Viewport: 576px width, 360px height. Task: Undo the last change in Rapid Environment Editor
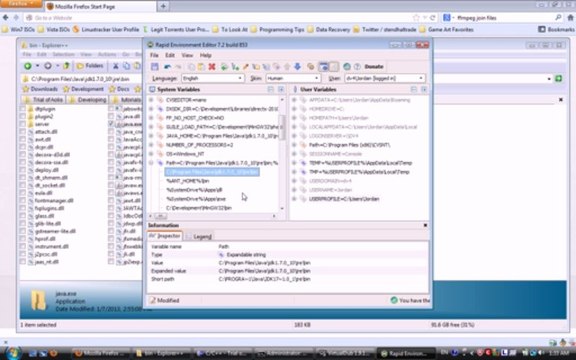click(x=167, y=67)
